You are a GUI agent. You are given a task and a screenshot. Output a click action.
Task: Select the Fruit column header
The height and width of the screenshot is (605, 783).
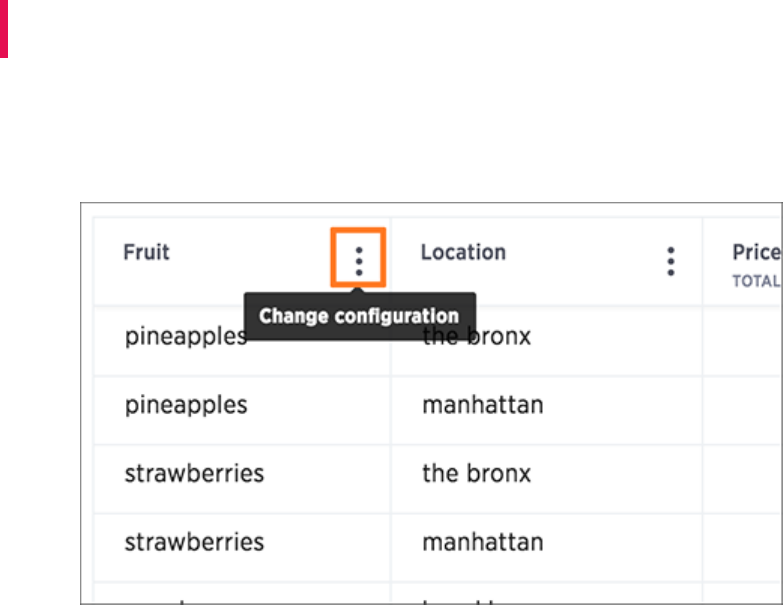coord(146,252)
